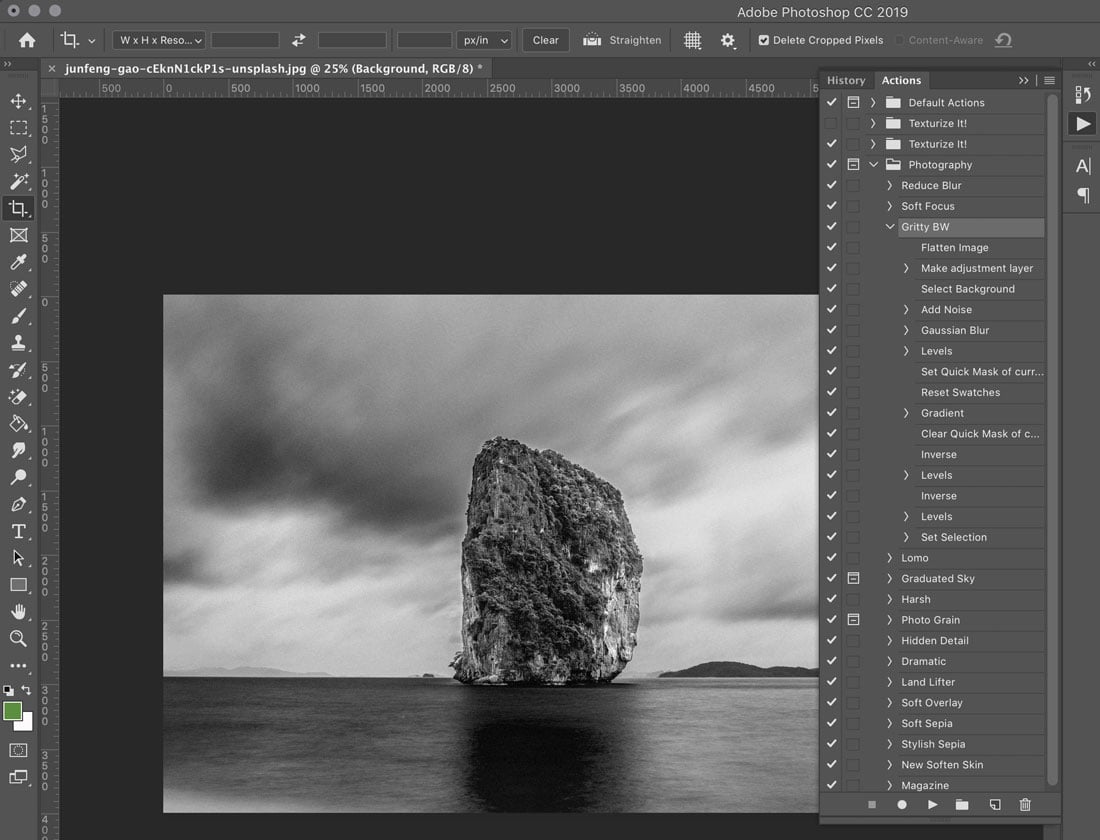Select the Crop tool in toolbar
The width and height of the screenshot is (1100, 840).
pos(18,208)
